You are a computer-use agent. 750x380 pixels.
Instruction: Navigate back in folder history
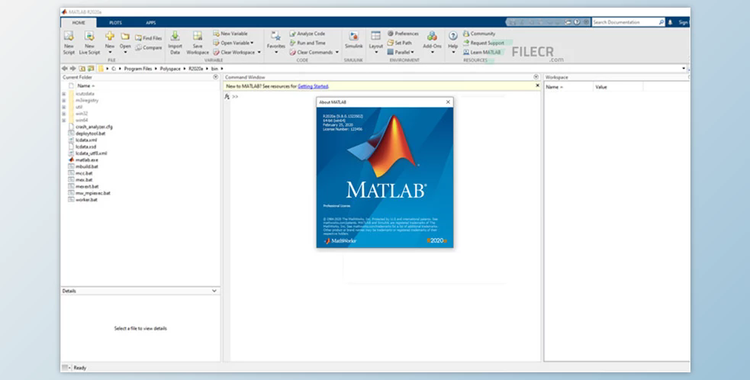pos(65,68)
